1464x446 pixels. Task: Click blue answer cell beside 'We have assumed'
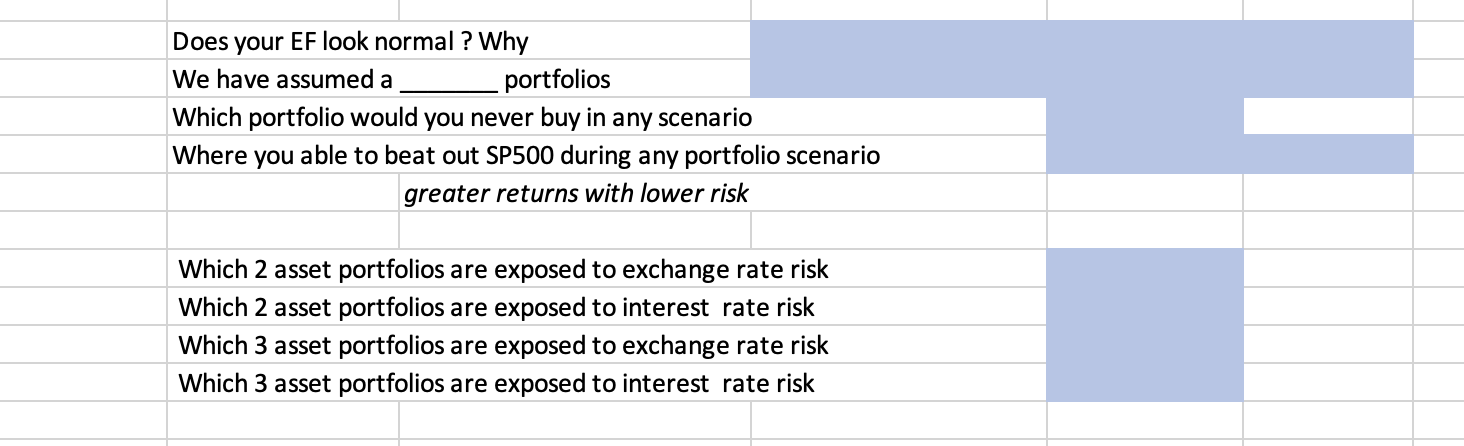pyautogui.click(x=1082, y=79)
